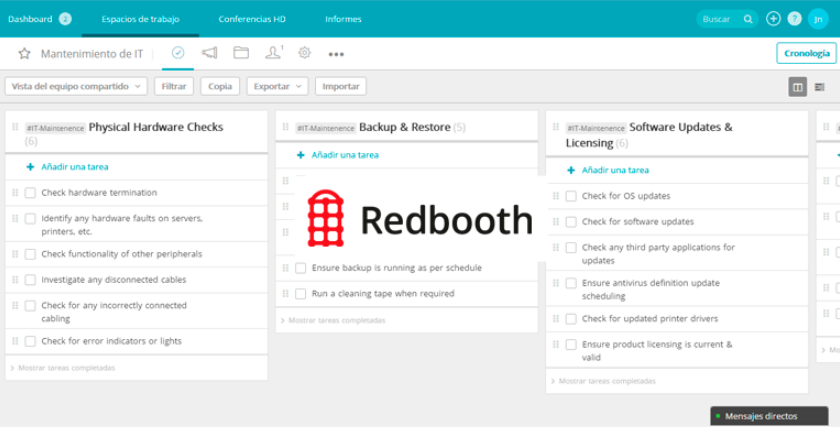Viewport: 840px width, 427px height.
Task: Click drag handle beside Check for error indicators
Action: click(15, 341)
